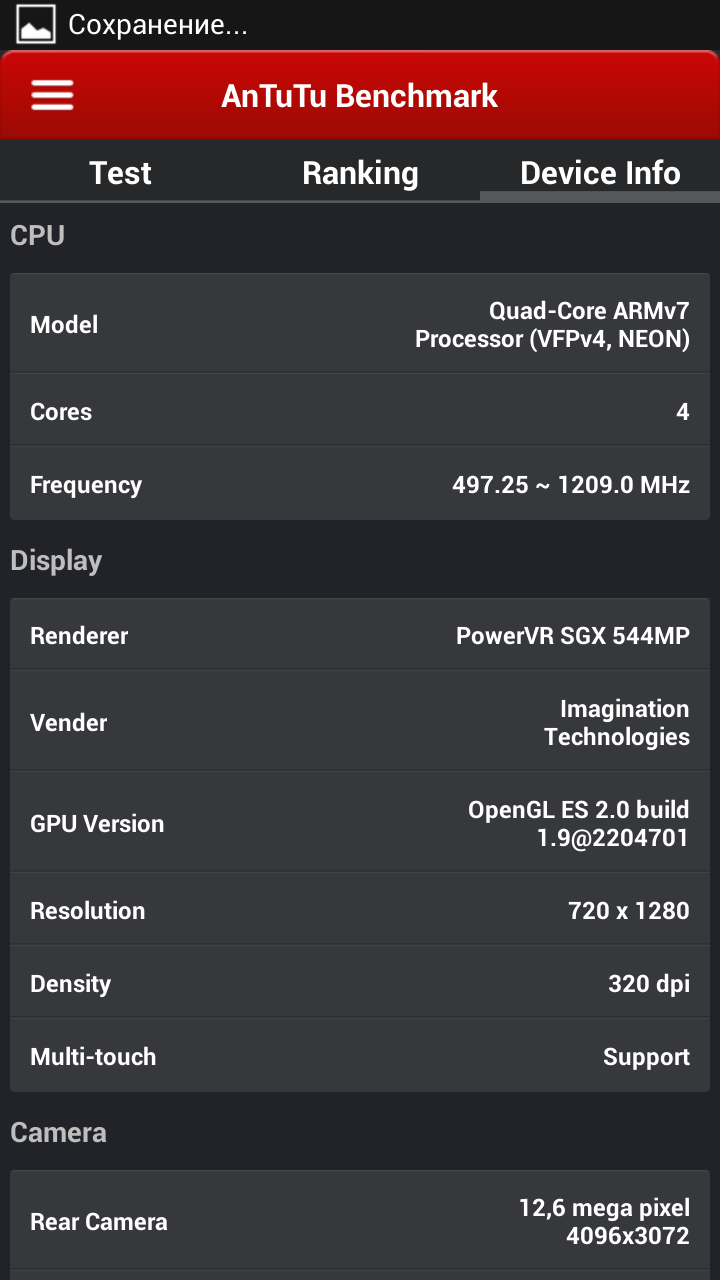Select the Frequency row
Image resolution: width=720 pixels, height=1280 pixels.
click(x=360, y=484)
